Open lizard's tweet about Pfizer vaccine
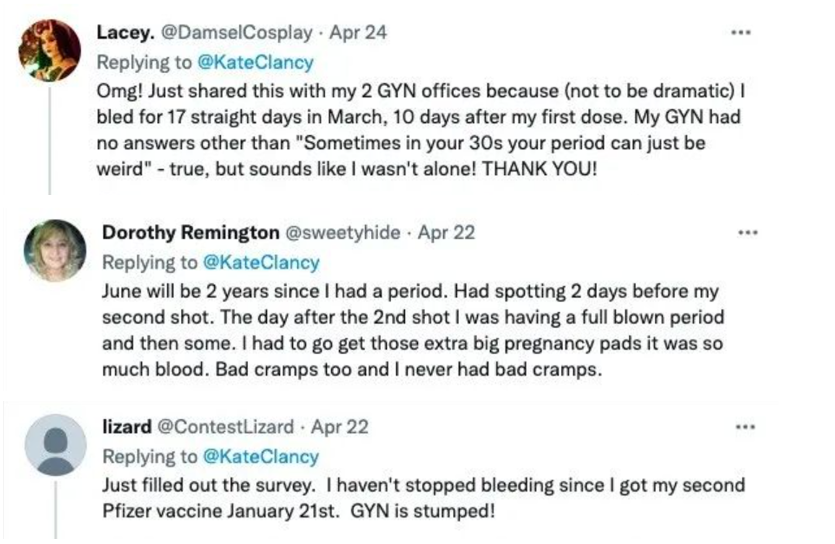 pyautogui.click(x=420, y=499)
